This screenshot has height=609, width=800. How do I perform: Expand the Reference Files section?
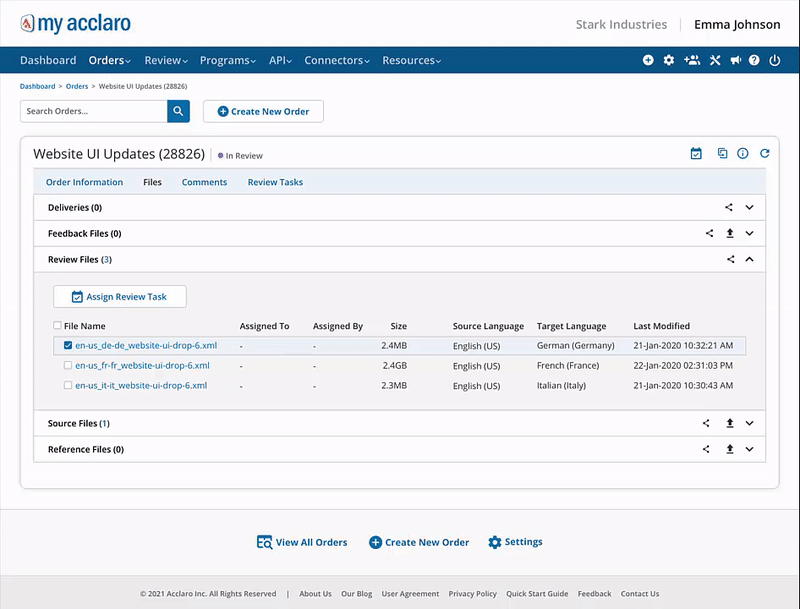coord(749,449)
